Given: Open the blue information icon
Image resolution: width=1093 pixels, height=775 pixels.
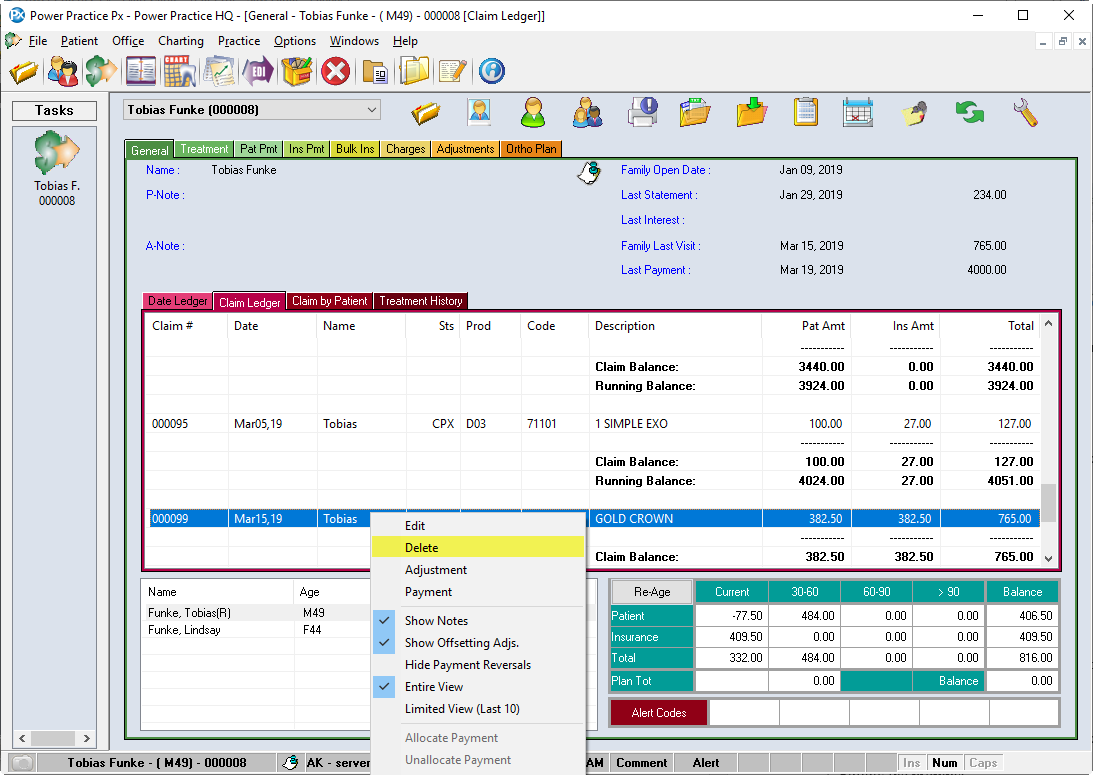Looking at the screenshot, I should (x=491, y=71).
